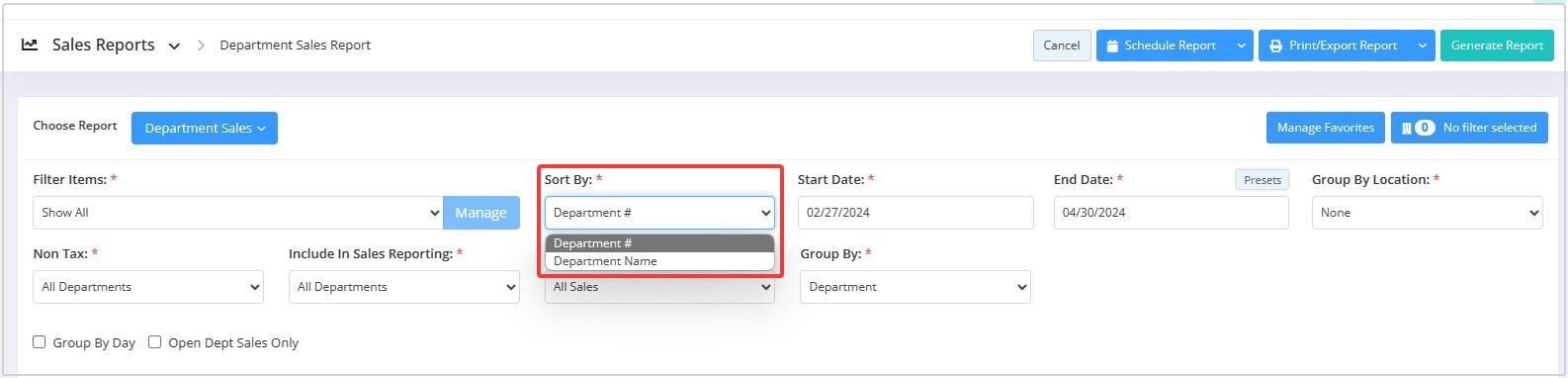1568x378 pixels.
Task: Click Generate Report
Action: (1497, 46)
